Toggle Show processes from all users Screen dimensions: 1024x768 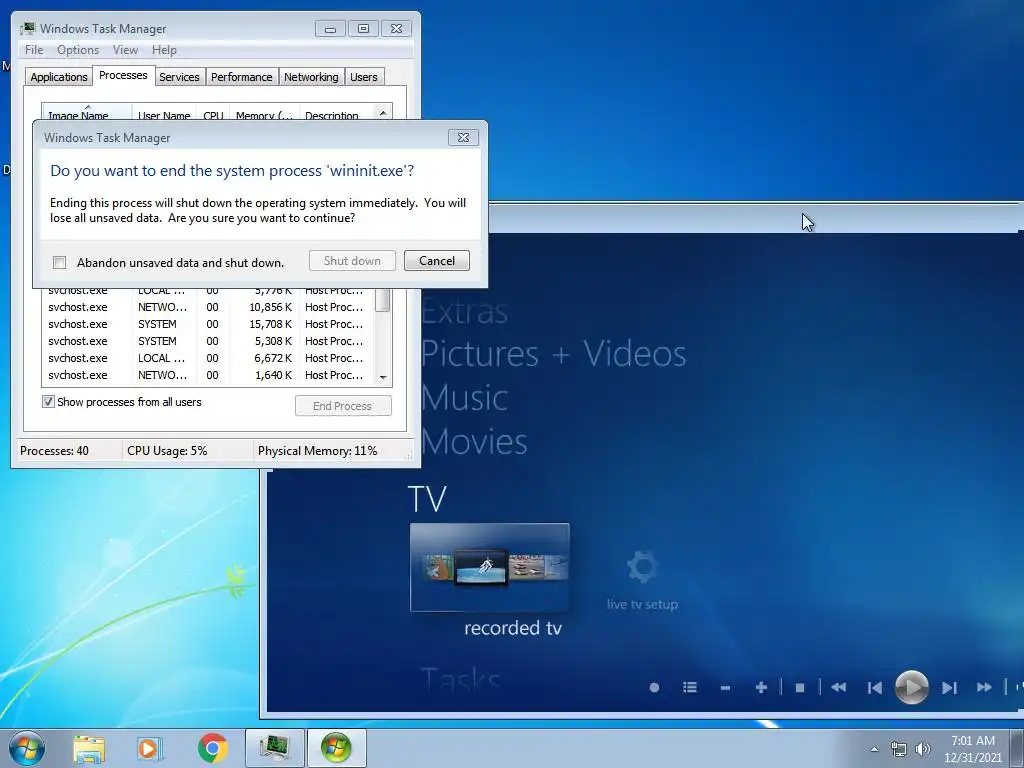pos(48,402)
